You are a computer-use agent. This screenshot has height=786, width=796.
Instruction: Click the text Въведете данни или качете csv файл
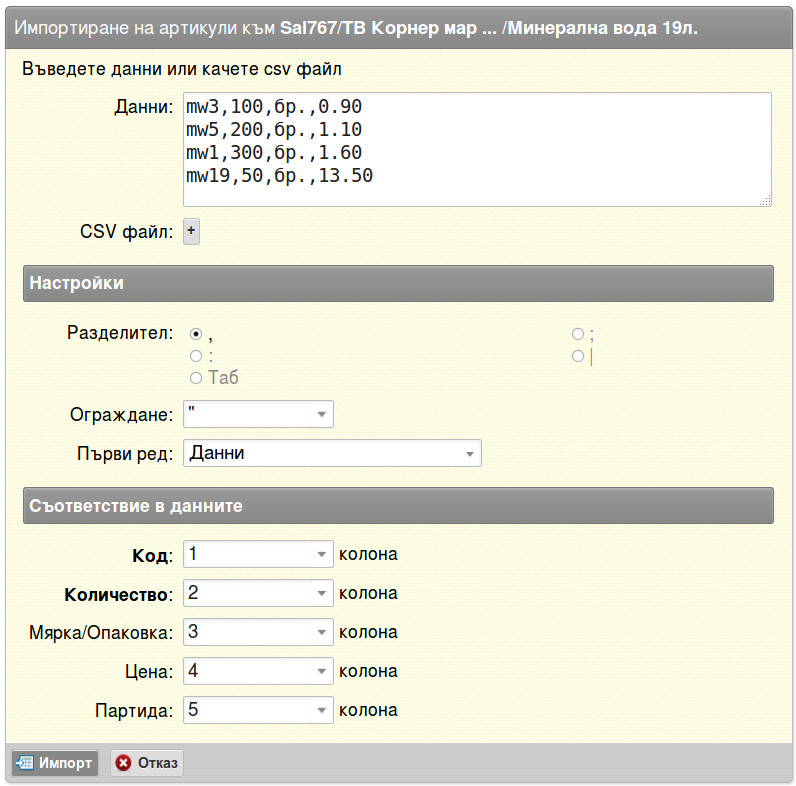pos(182,69)
